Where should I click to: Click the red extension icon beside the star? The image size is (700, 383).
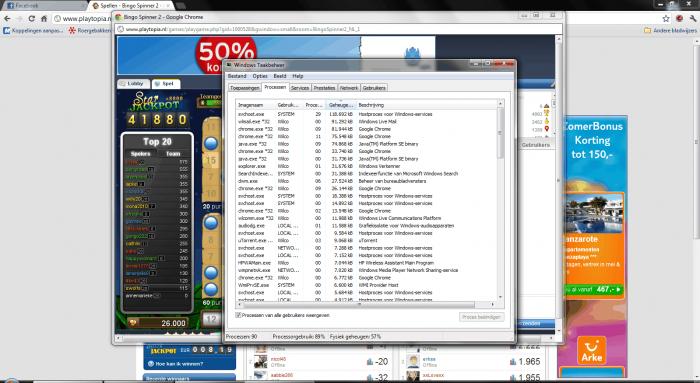click(x=679, y=19)
